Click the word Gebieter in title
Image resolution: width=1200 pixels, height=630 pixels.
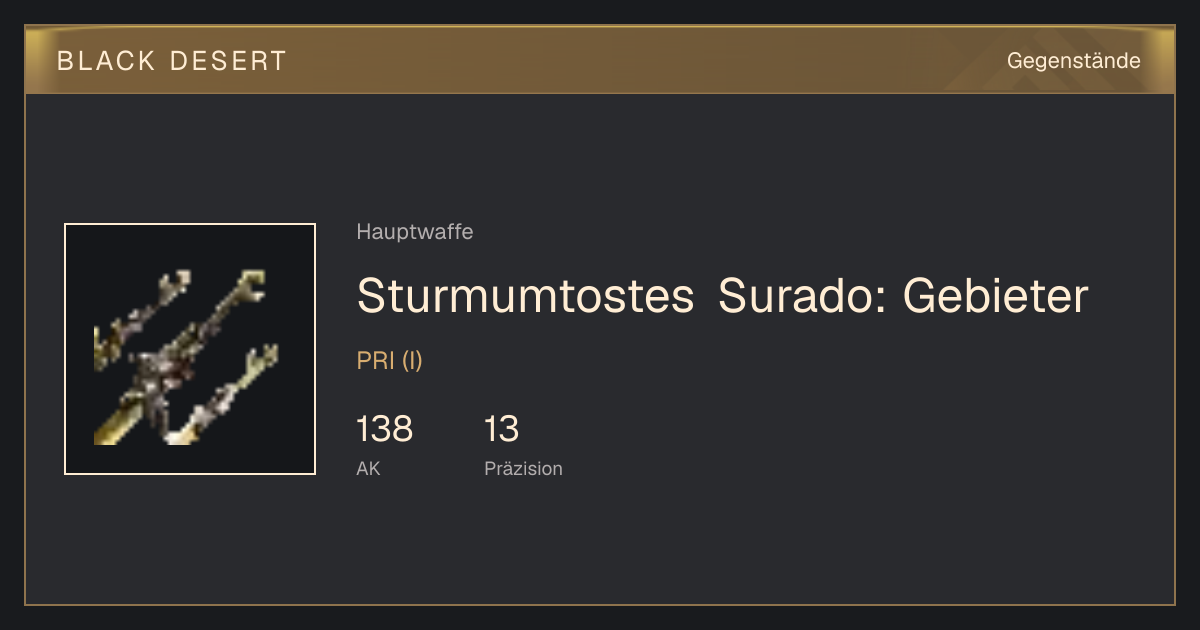pyautogui.click(x=995, y=296)
